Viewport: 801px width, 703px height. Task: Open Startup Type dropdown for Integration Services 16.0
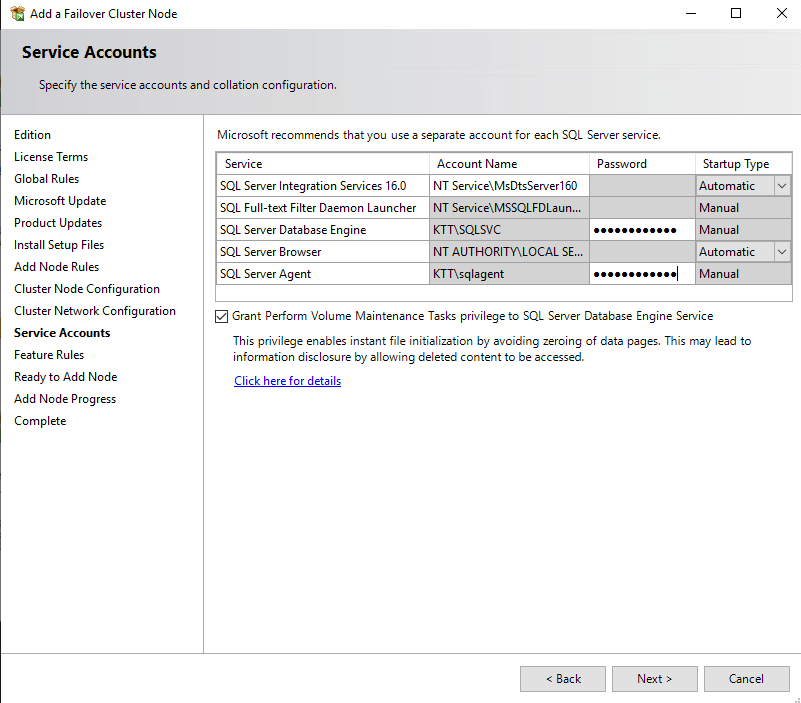(x=782, y=186)
